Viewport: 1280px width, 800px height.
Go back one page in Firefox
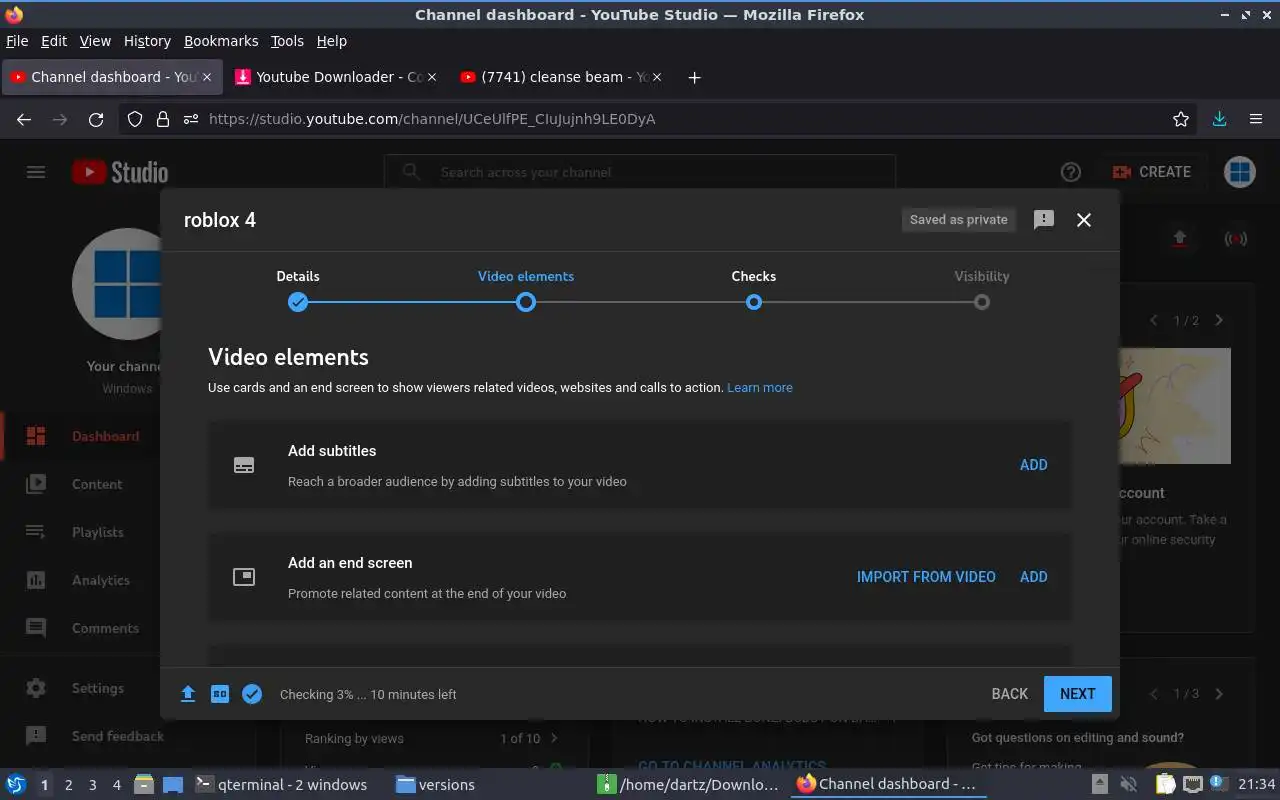point(24,119)
